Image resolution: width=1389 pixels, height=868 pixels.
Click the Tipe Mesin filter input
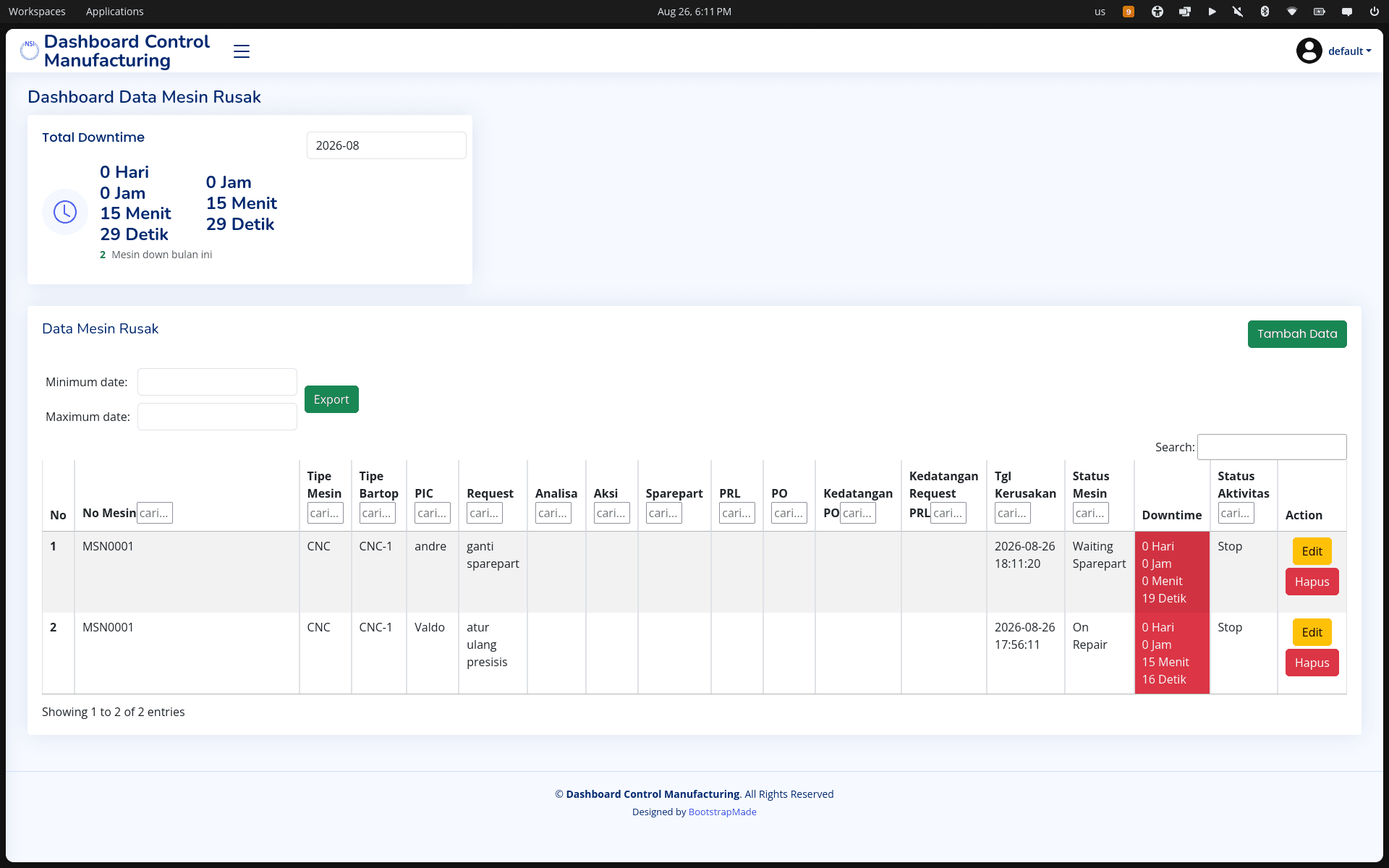click(326, 513)
